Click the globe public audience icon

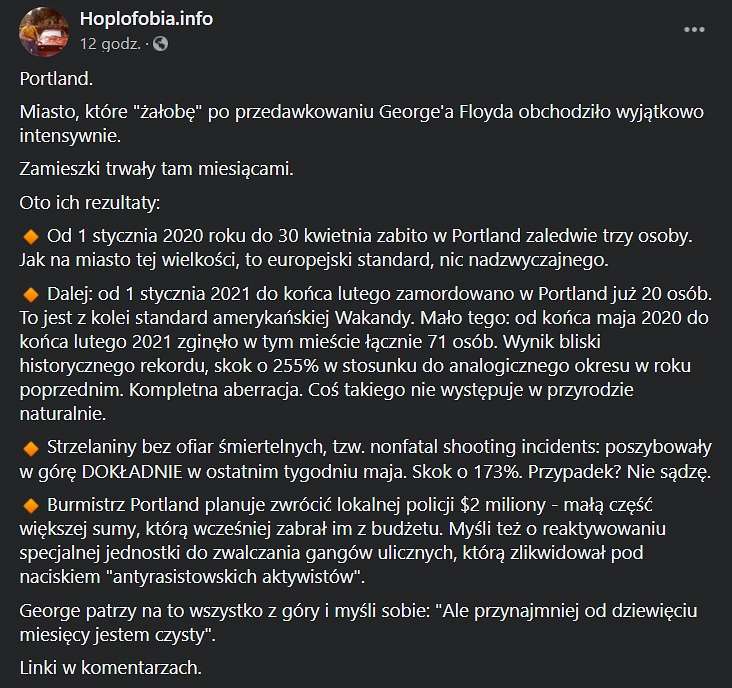pos(161,44)
